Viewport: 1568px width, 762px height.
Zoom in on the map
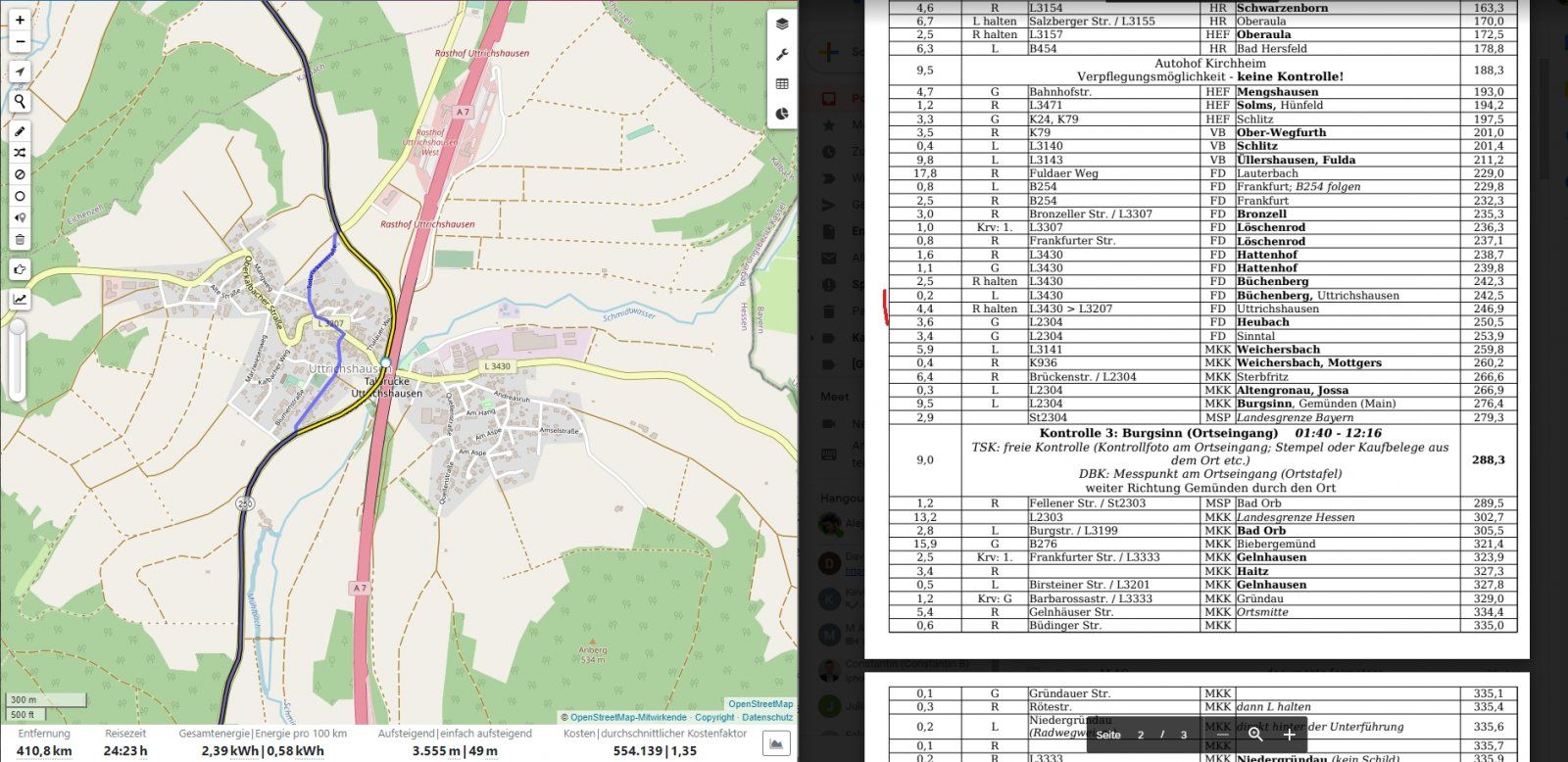click(x=20, y=20)
